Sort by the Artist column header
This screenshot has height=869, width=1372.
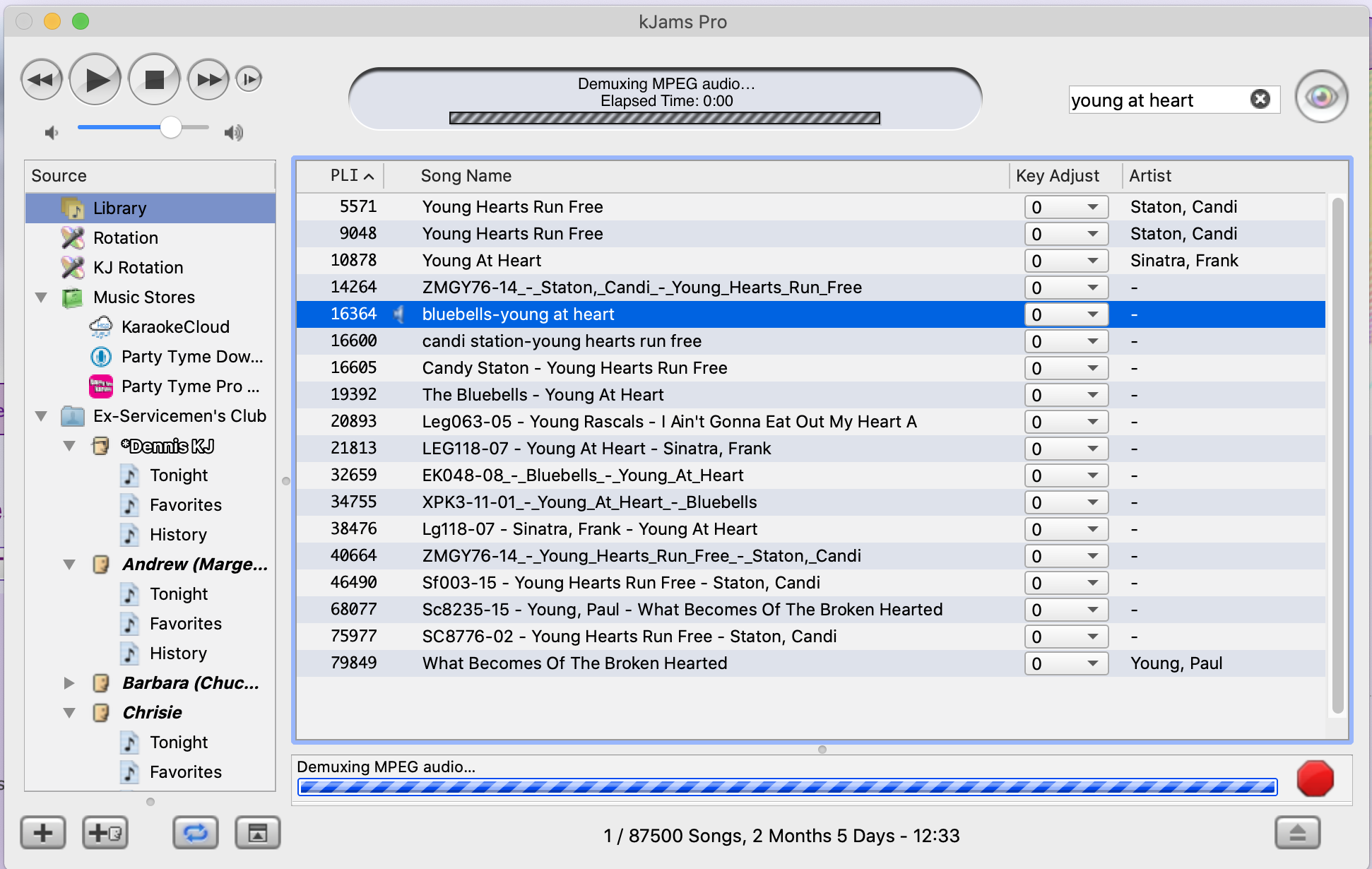pos(1150,176)
